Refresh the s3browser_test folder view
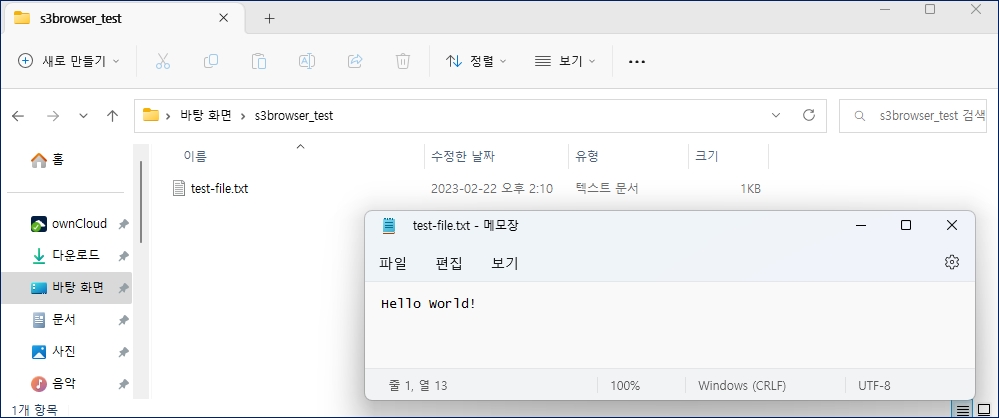 coord(809,115)
